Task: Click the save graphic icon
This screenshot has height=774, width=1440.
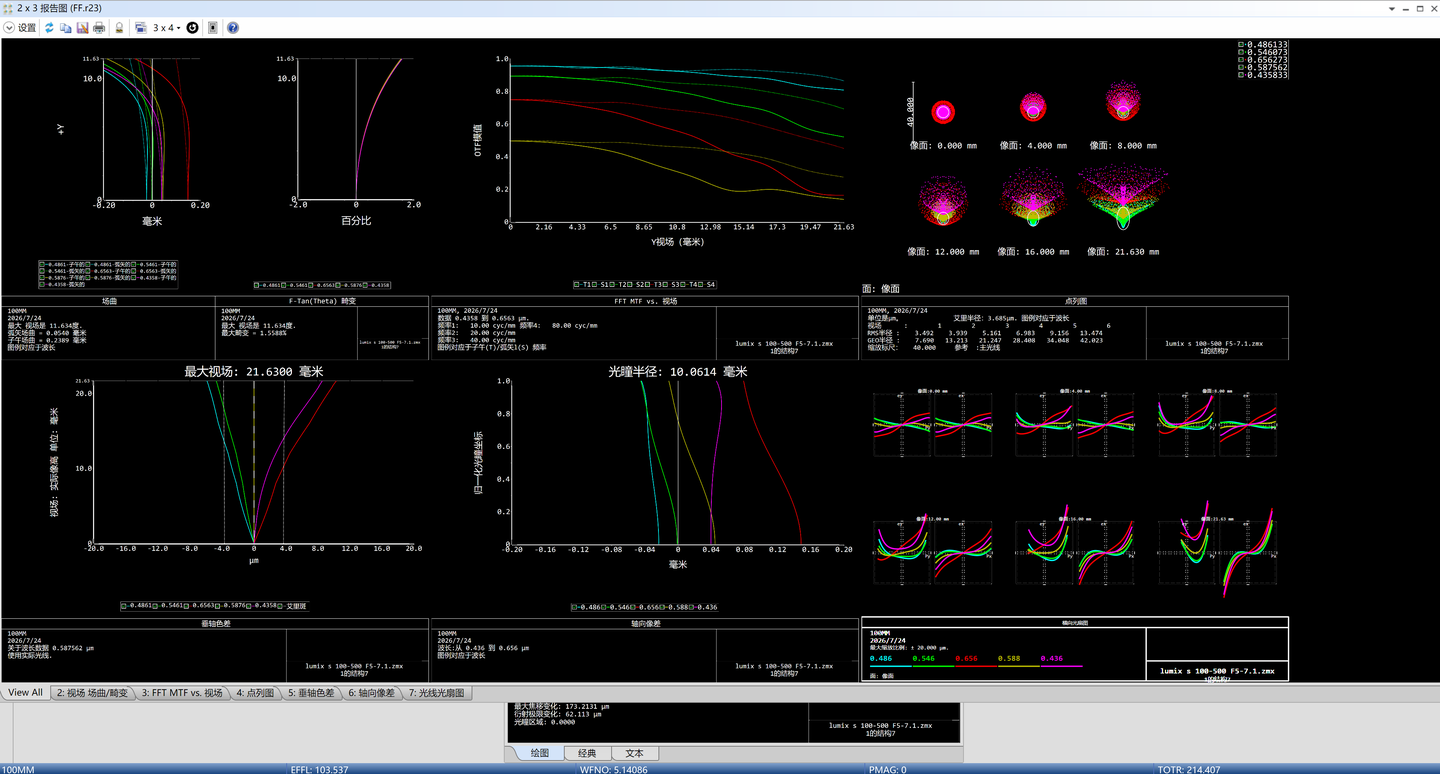Action: pos(82,28)
